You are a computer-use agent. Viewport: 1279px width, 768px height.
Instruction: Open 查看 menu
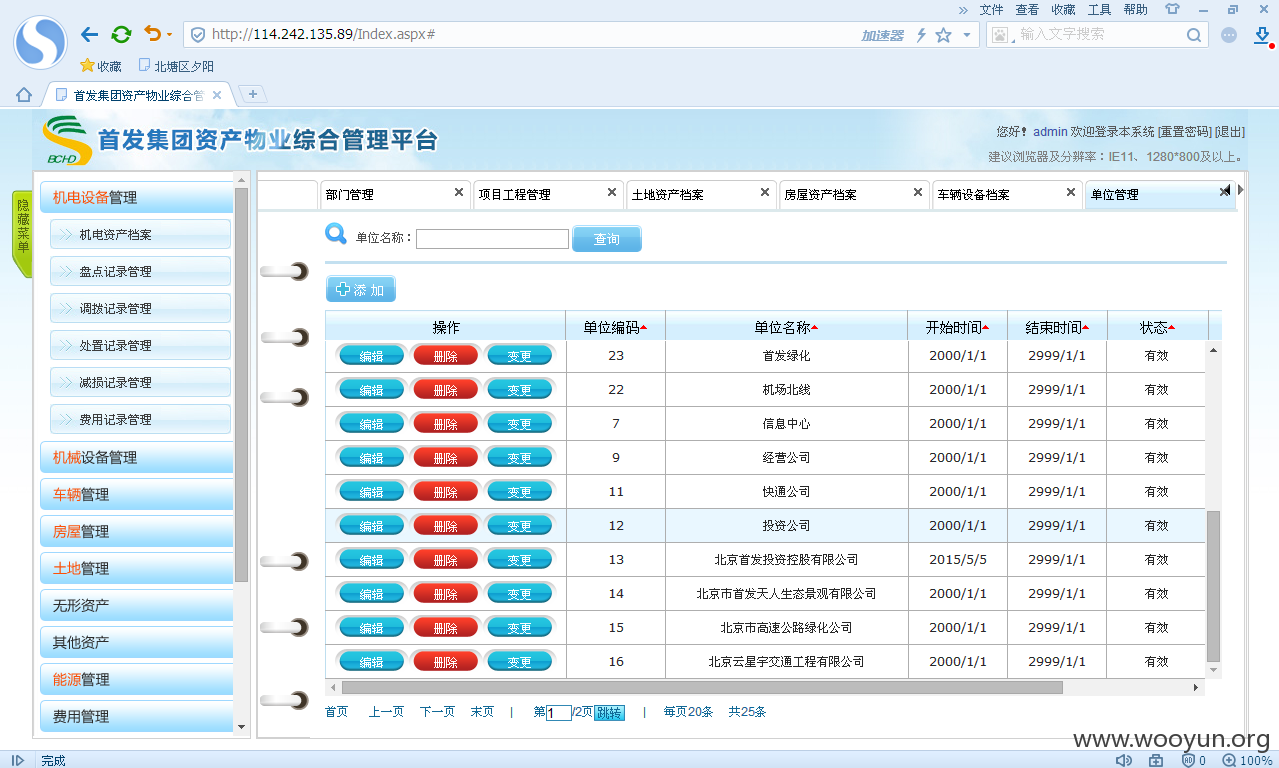tap(1027, 9)
